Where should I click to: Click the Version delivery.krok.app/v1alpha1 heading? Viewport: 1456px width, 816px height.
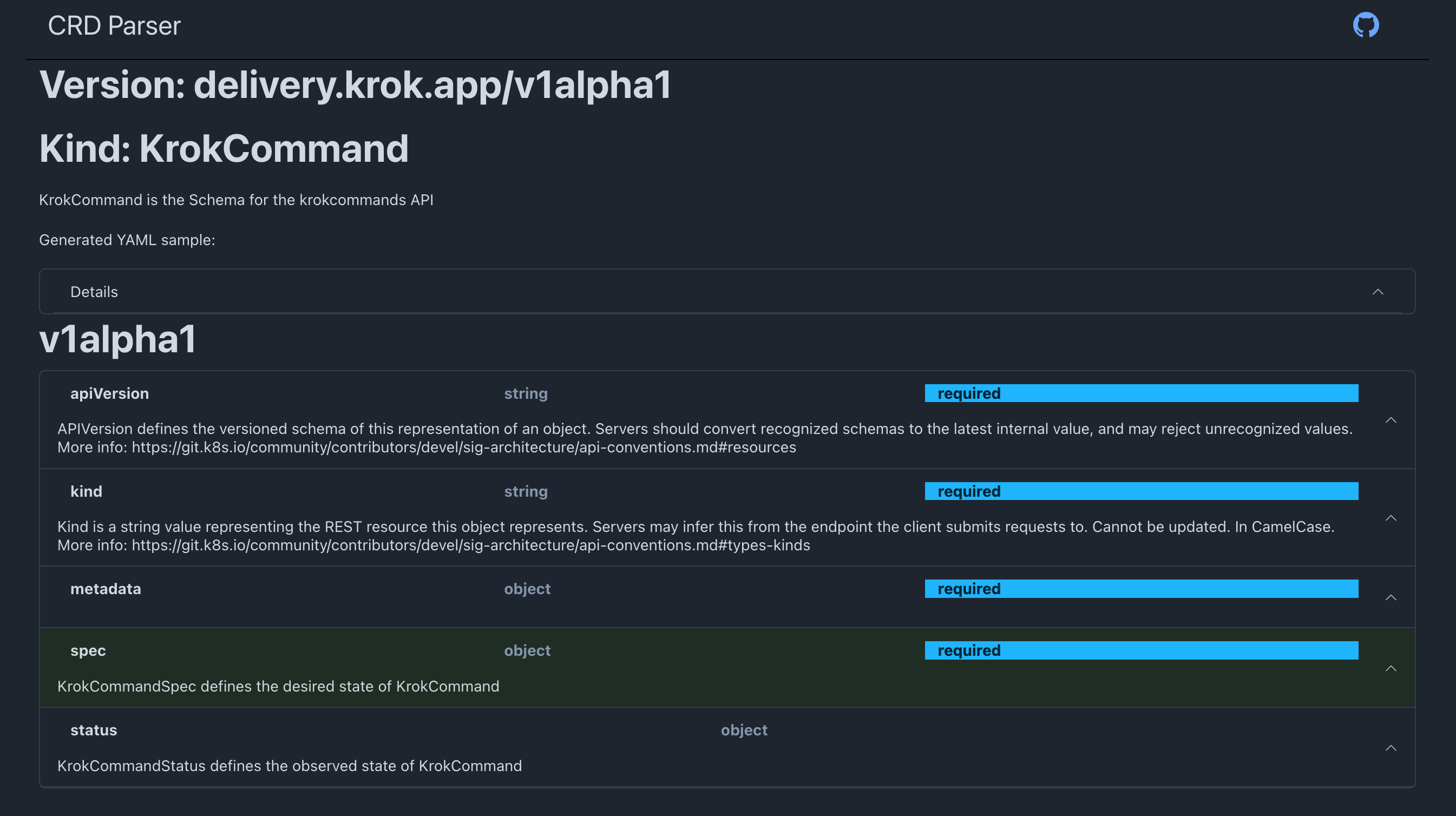(355, 85)
